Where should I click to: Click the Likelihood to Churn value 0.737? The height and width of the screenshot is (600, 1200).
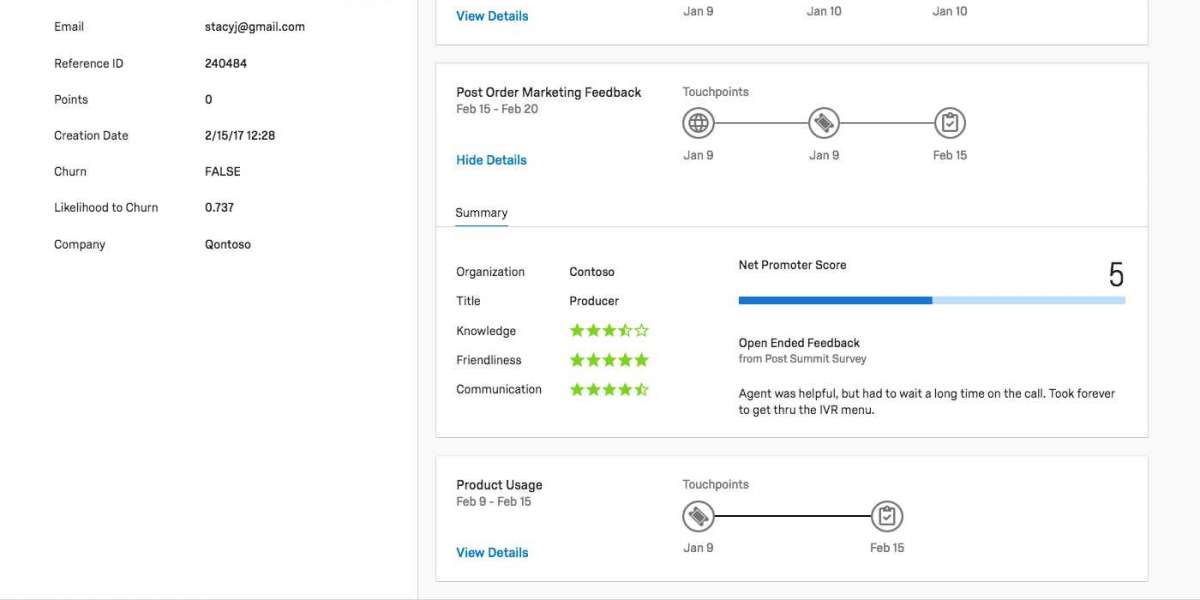tap(220, 208)
